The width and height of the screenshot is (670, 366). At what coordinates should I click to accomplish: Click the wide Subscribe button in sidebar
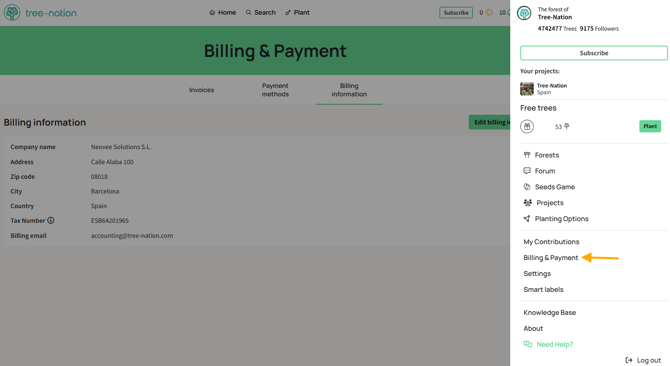point(594,53)
